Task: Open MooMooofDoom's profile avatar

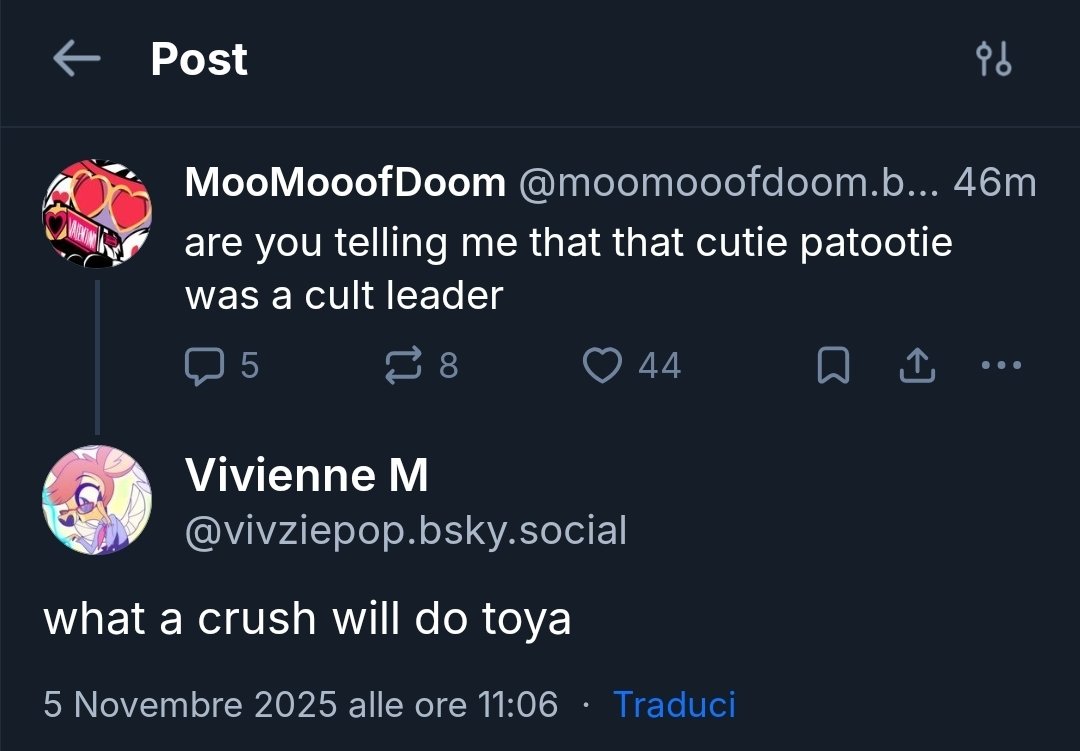Action: (x=97, y=214)
